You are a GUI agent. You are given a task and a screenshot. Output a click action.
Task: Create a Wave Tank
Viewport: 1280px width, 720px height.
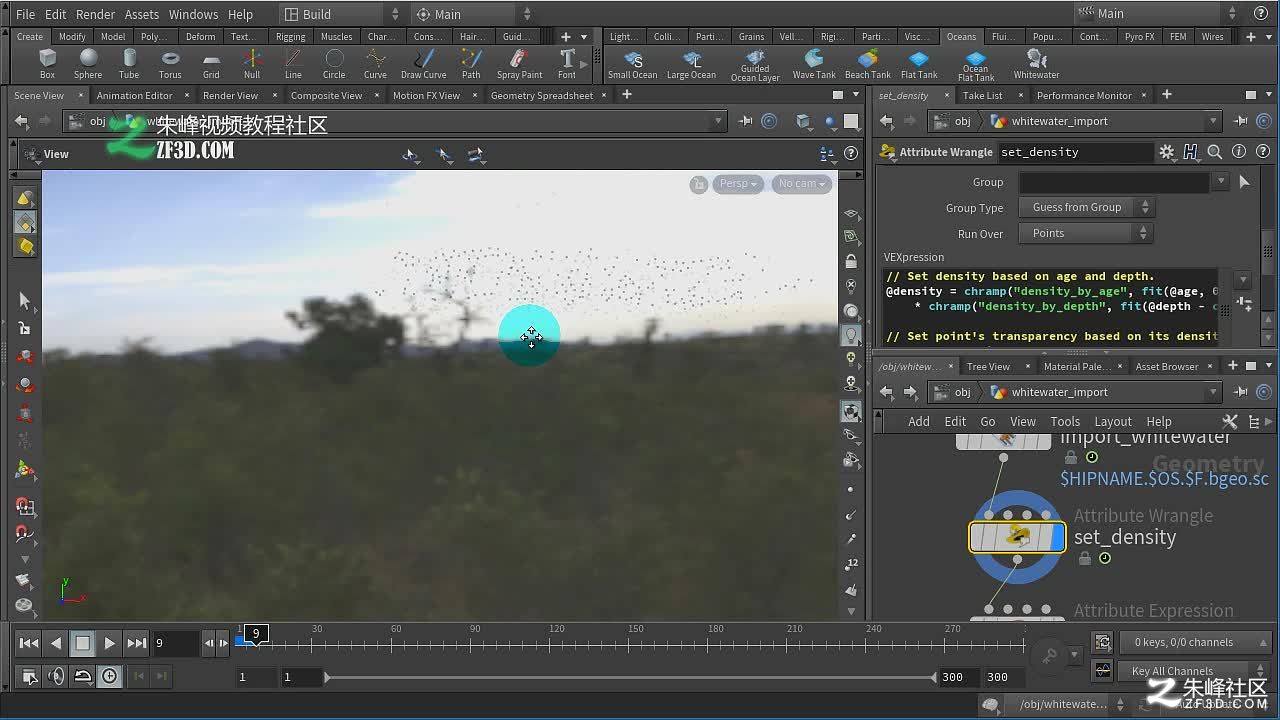[814, 65]
